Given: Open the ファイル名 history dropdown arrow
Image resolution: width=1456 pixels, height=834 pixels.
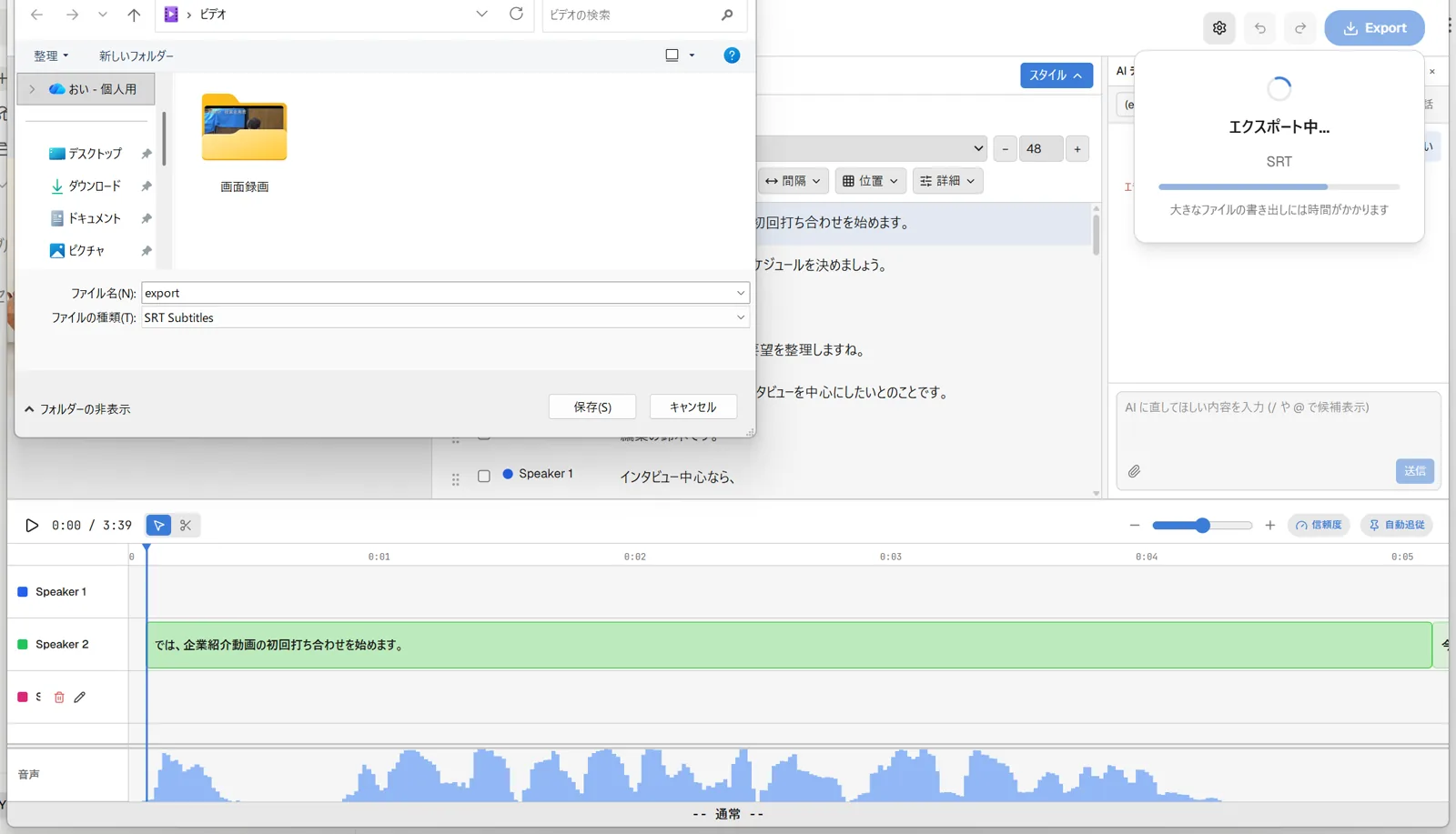Looking at the screenshot, I should click(741, 293).
